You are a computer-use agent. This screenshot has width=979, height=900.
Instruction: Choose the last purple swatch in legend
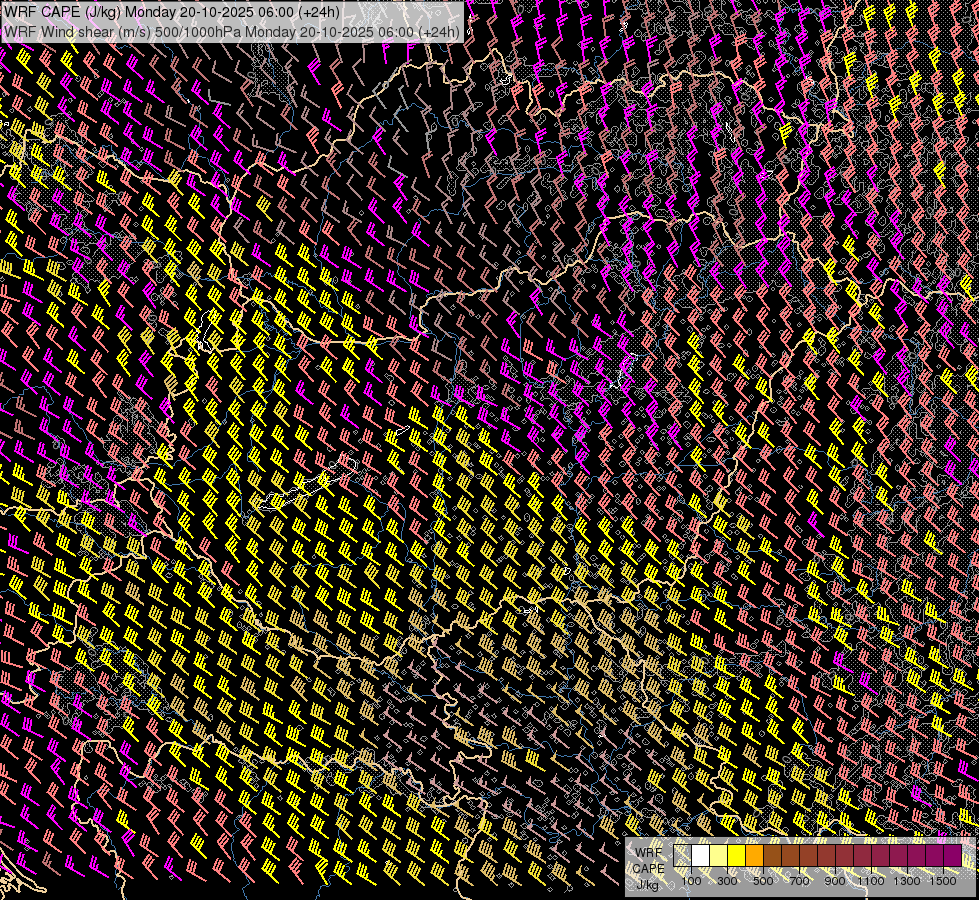(x=953, y=856)
